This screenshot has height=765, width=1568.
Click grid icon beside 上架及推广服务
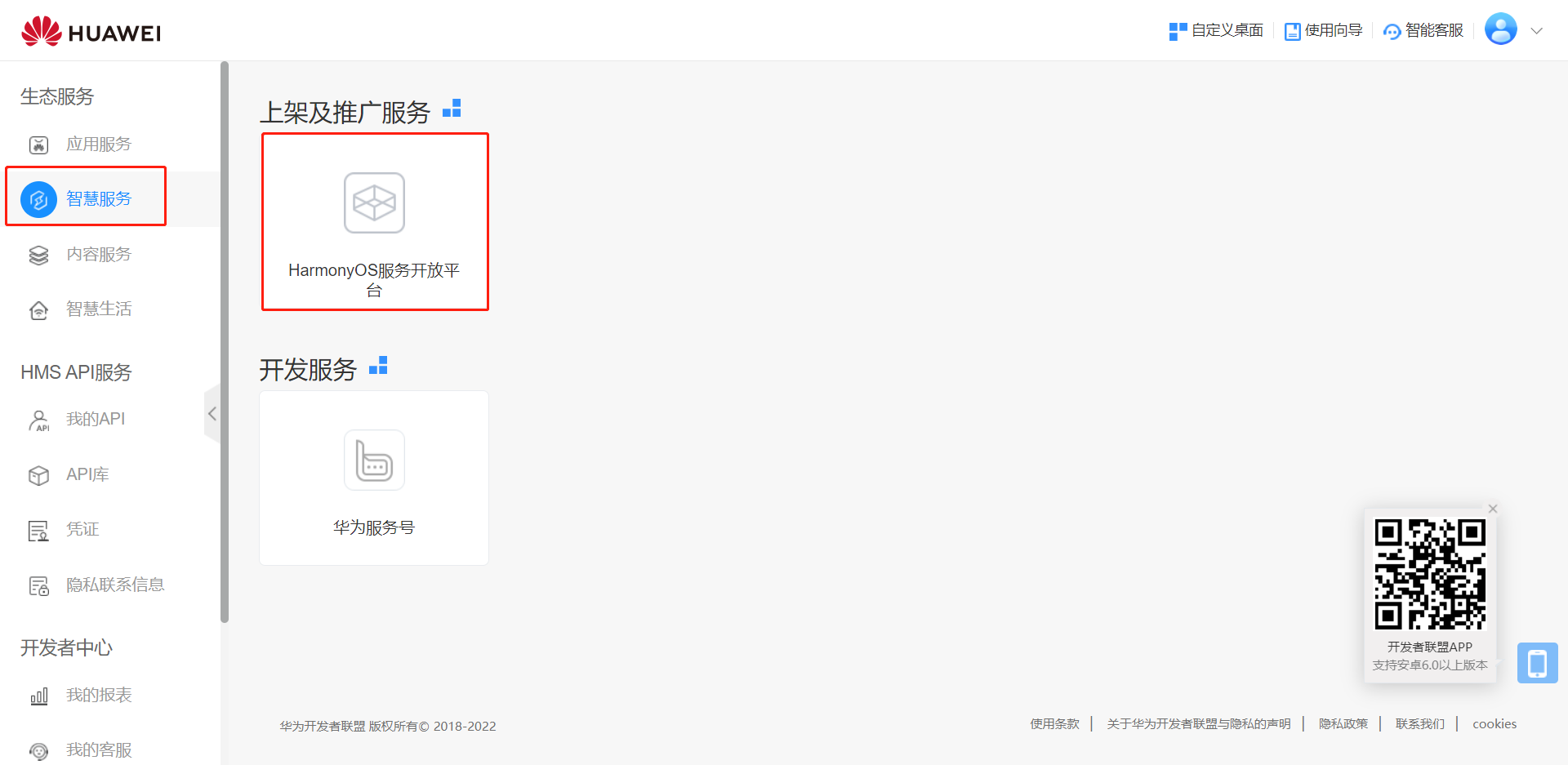pyautogui.click(x=452, y=109)
